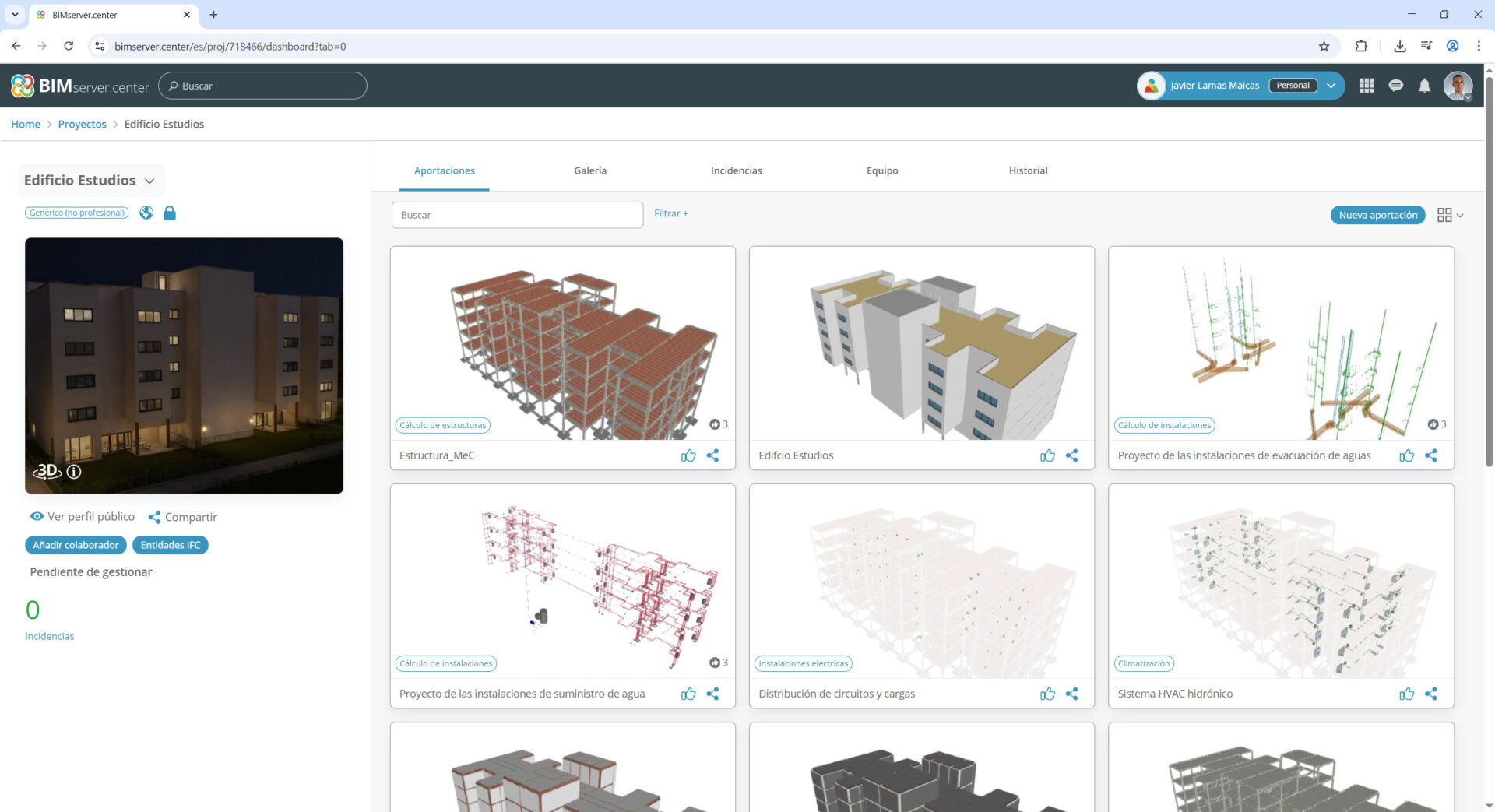The image size is (1495, 812).
Task: Click the 3D viewer icon on project image
Action: [47, 471]
